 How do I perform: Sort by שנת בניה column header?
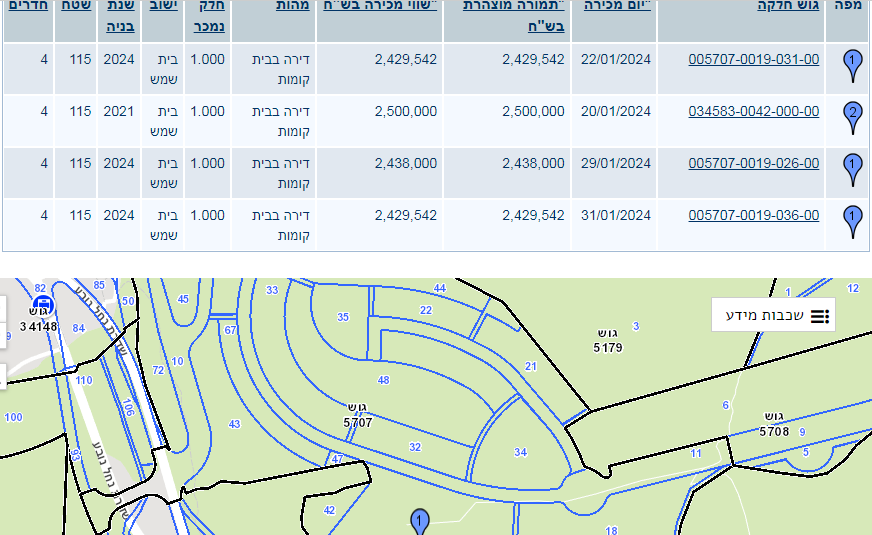pyautogui.click(x=120, y=16)
